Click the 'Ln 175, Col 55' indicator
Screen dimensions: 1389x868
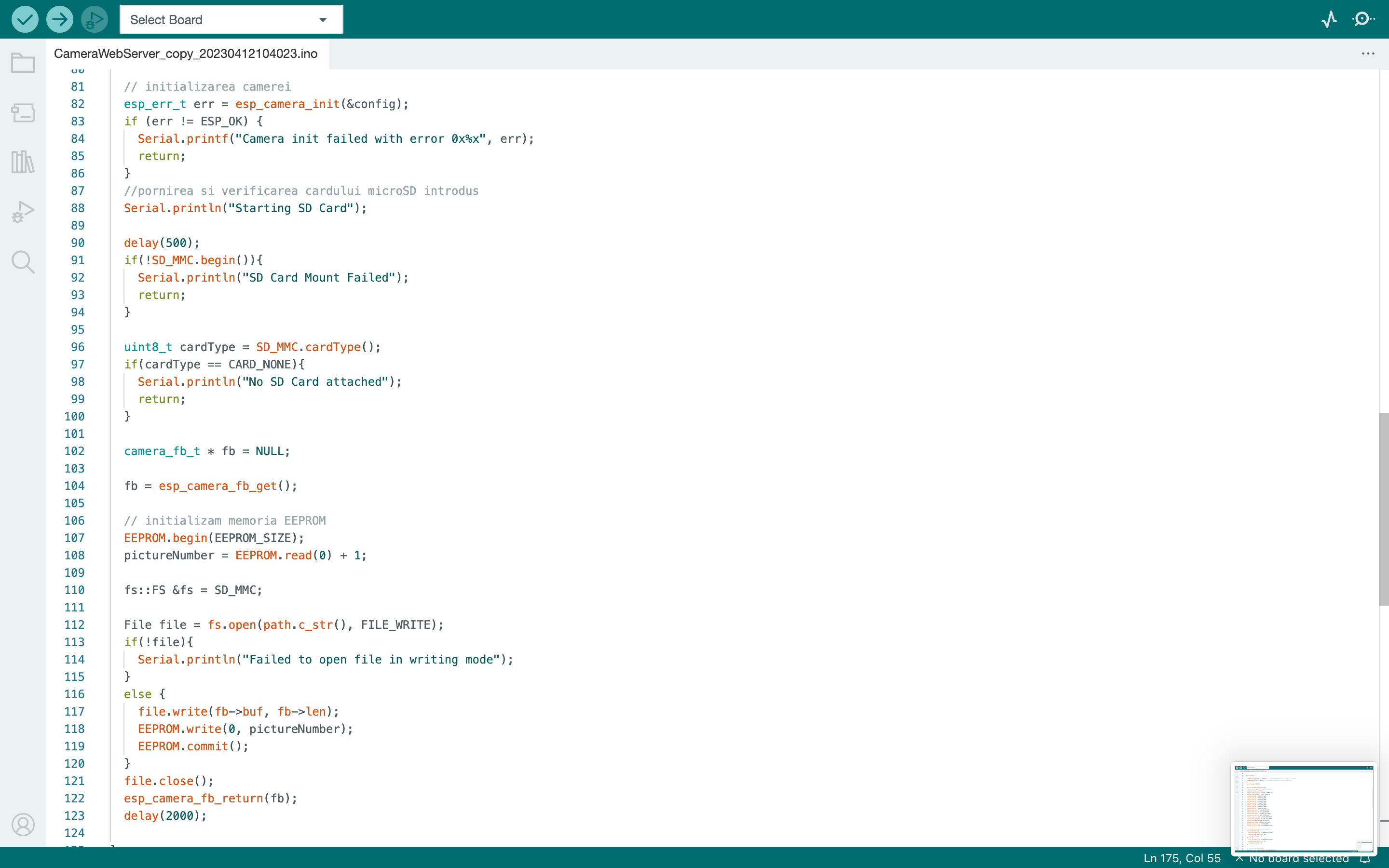(x=1182, y=859)
